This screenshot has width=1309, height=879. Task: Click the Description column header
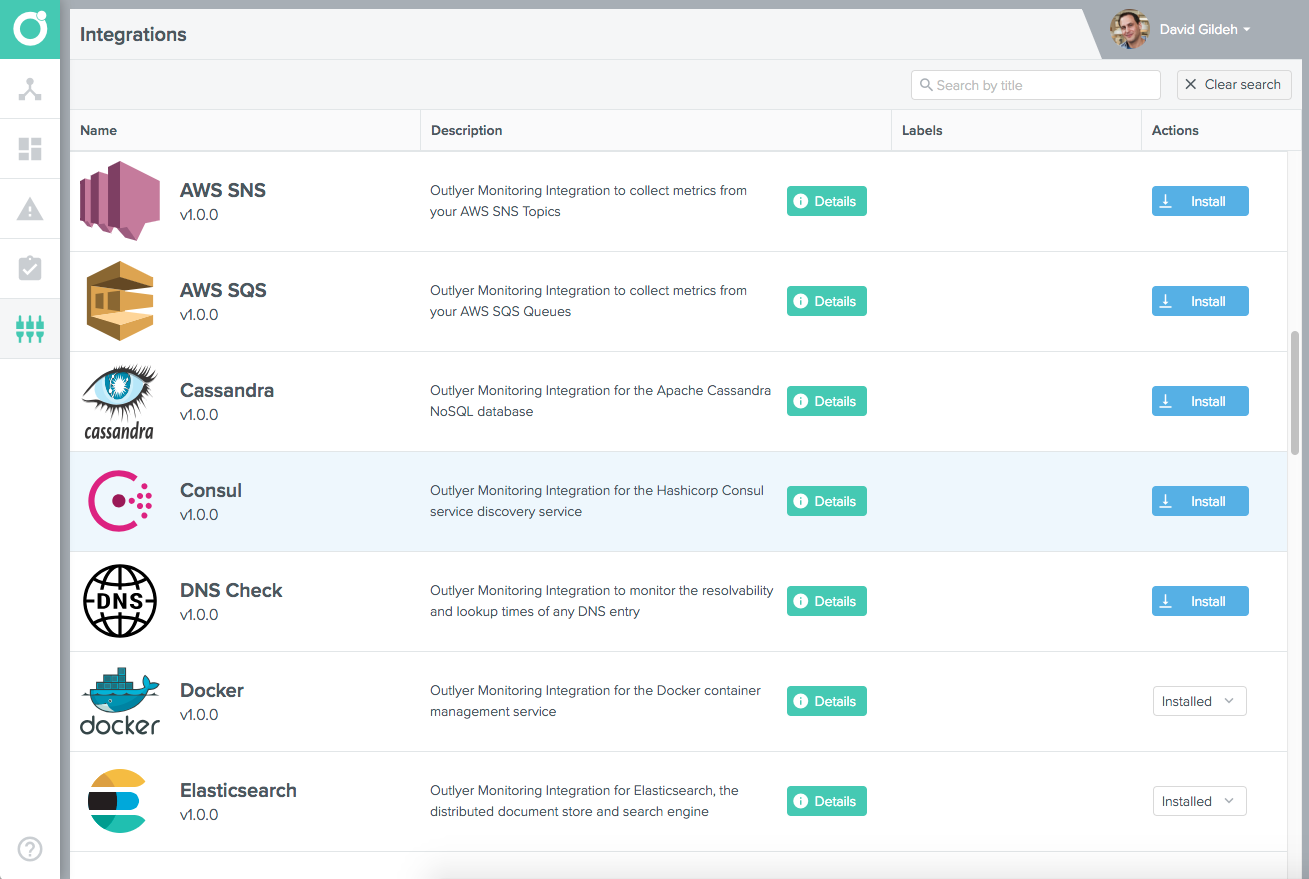[x=656, y=130]
